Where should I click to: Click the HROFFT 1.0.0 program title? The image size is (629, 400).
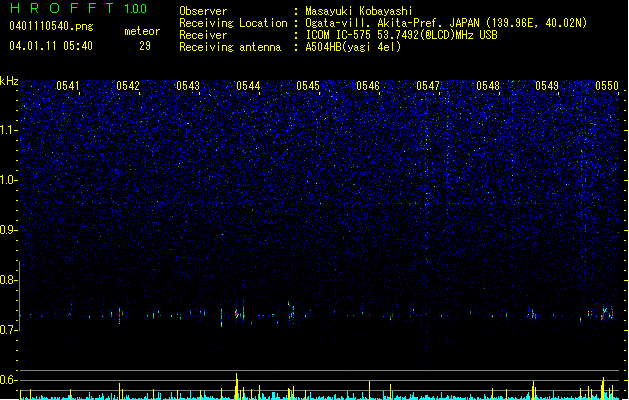79,8
